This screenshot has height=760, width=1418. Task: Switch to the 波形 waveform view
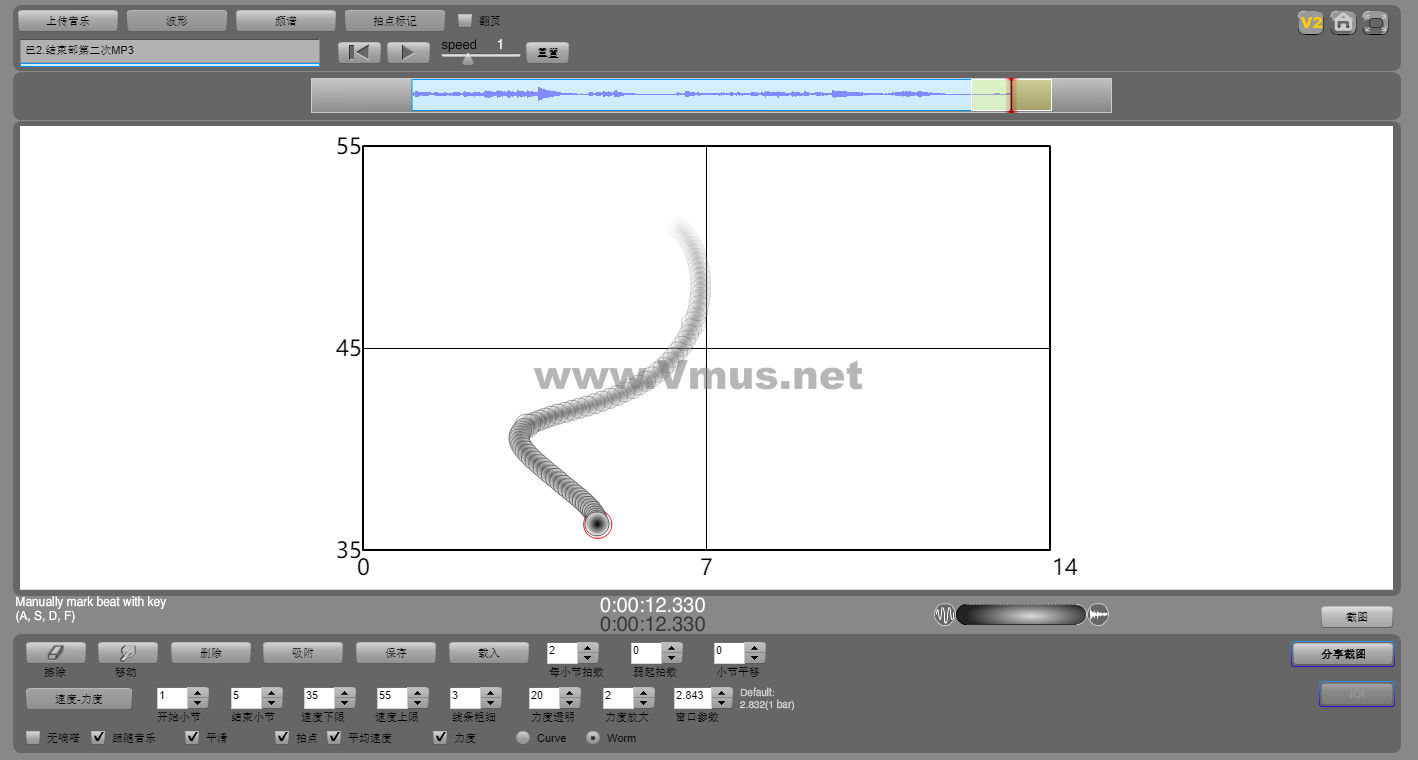pyautogui.click(x=177, y=20)
